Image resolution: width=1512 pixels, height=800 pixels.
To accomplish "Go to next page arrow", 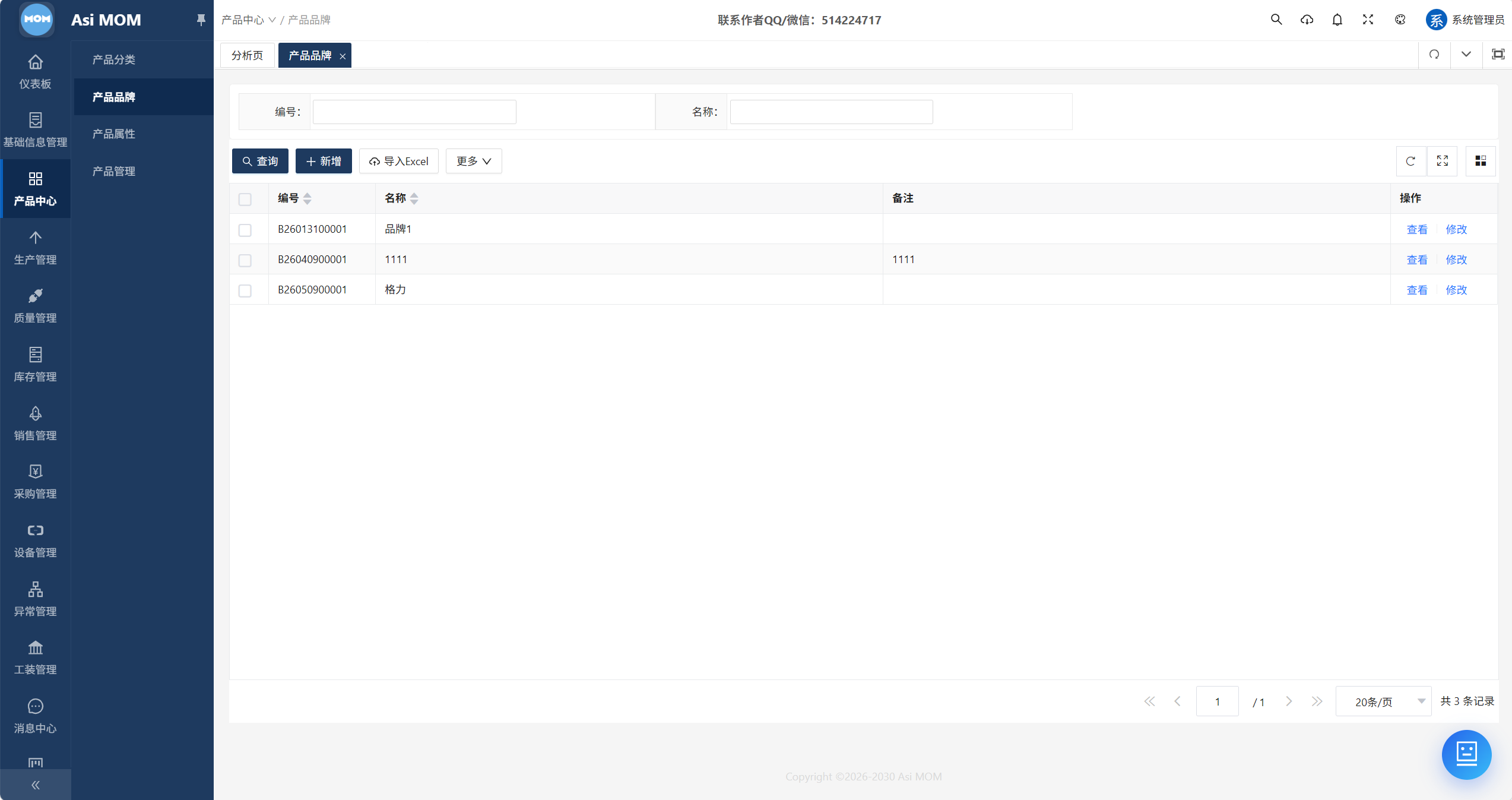I will [1289, 701].
